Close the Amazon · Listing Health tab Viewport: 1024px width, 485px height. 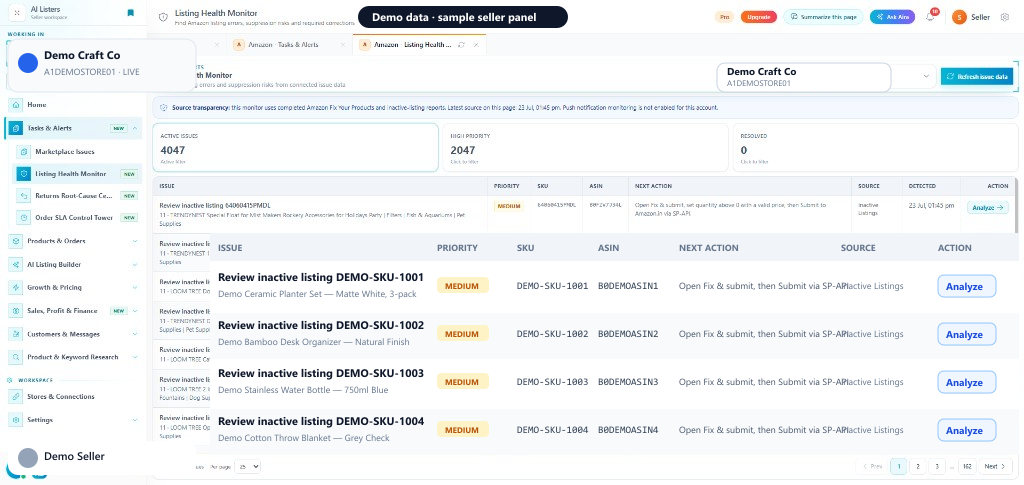(x=476, y=45)
